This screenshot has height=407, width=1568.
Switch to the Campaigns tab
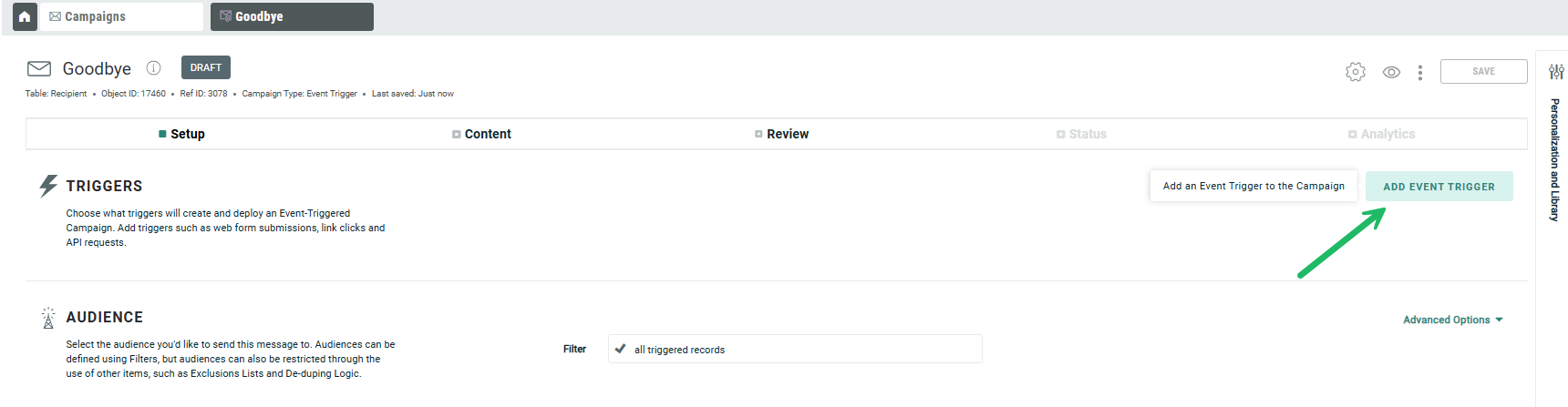pos(121,16)
